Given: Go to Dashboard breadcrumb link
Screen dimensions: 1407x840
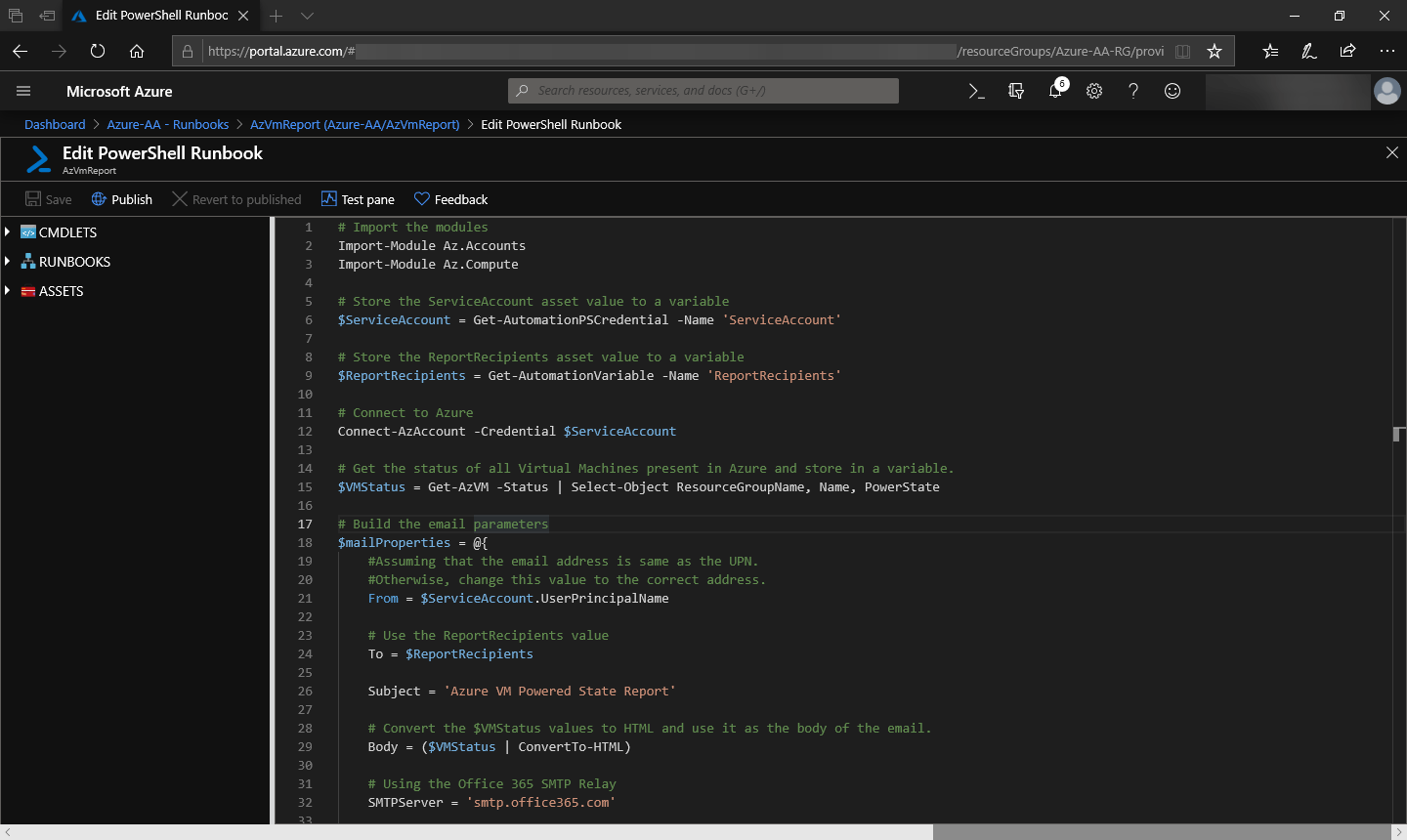Looking at the screenshot, I should coord(55,124).
